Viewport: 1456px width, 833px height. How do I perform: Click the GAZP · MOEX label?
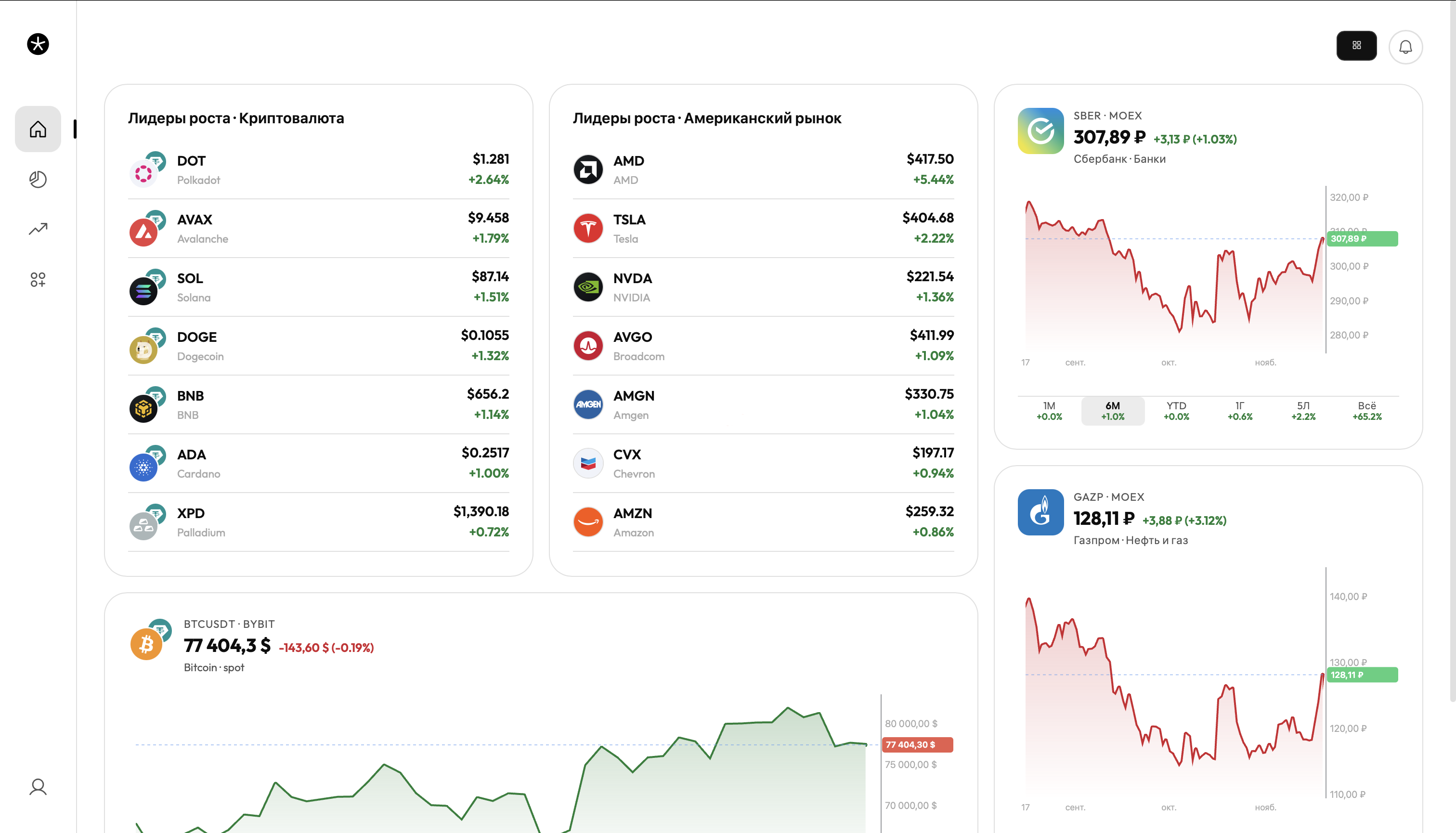point(1109,497)
